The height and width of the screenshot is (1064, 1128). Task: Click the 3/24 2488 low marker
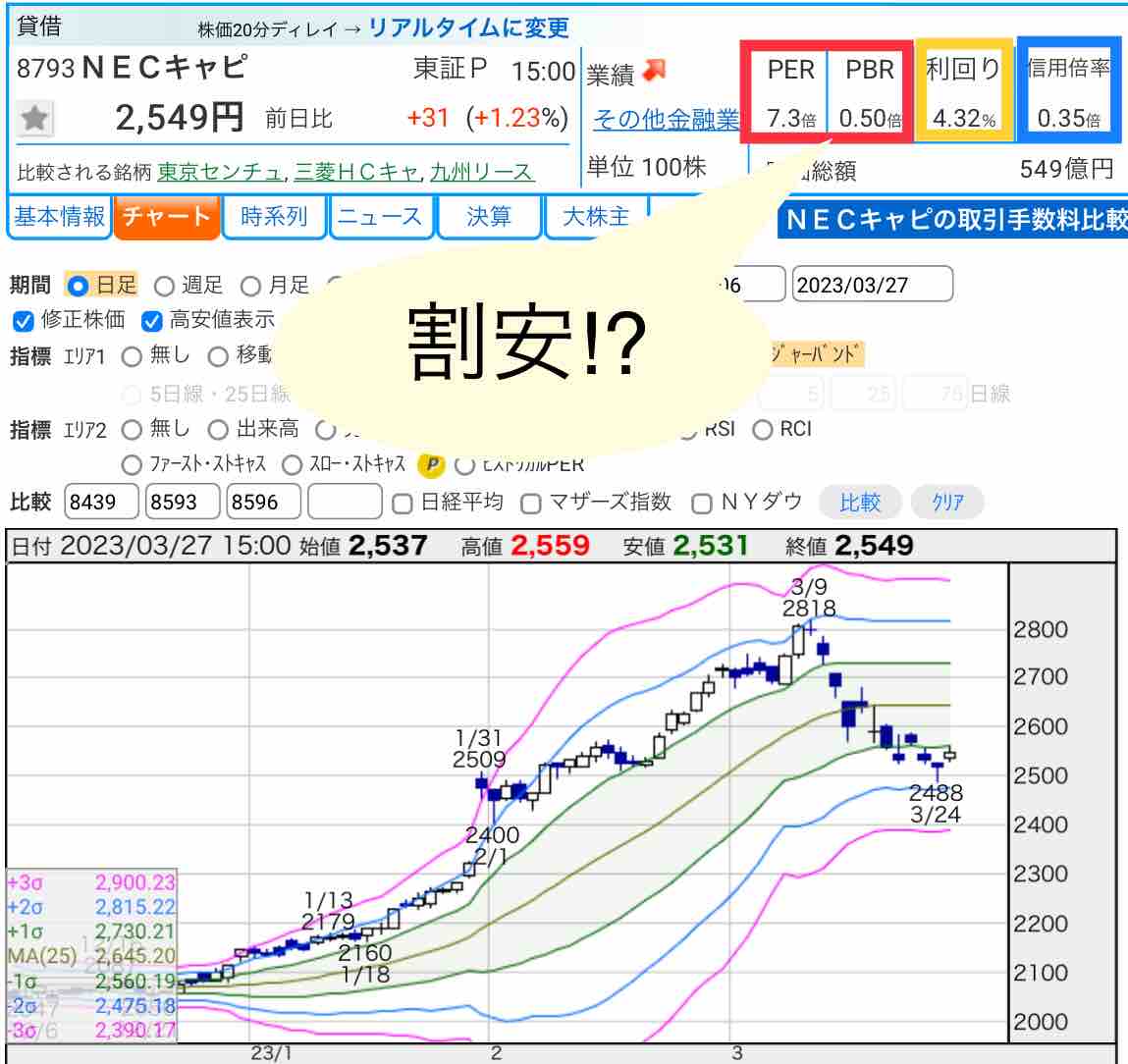pos(936,804)
